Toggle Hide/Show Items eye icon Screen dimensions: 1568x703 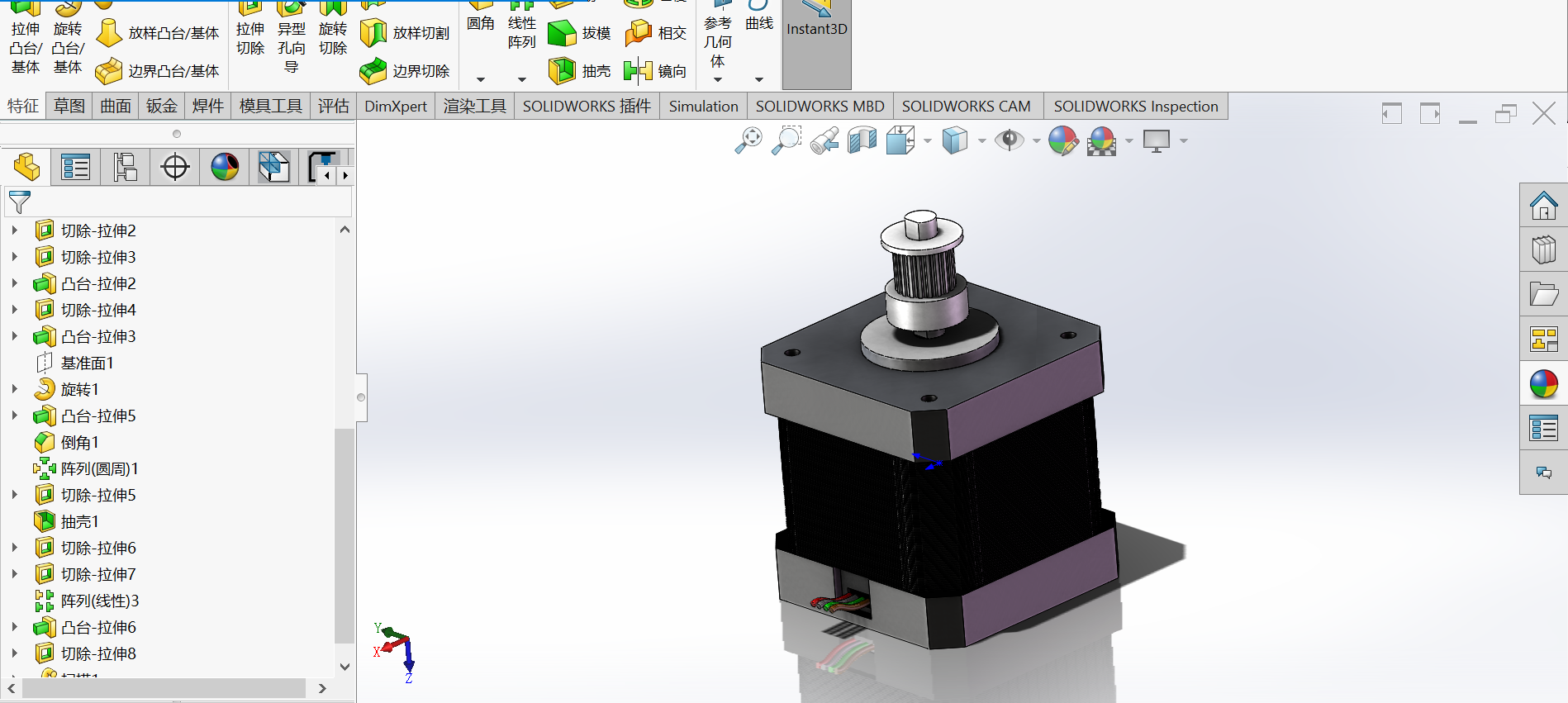click(1009, 140)
